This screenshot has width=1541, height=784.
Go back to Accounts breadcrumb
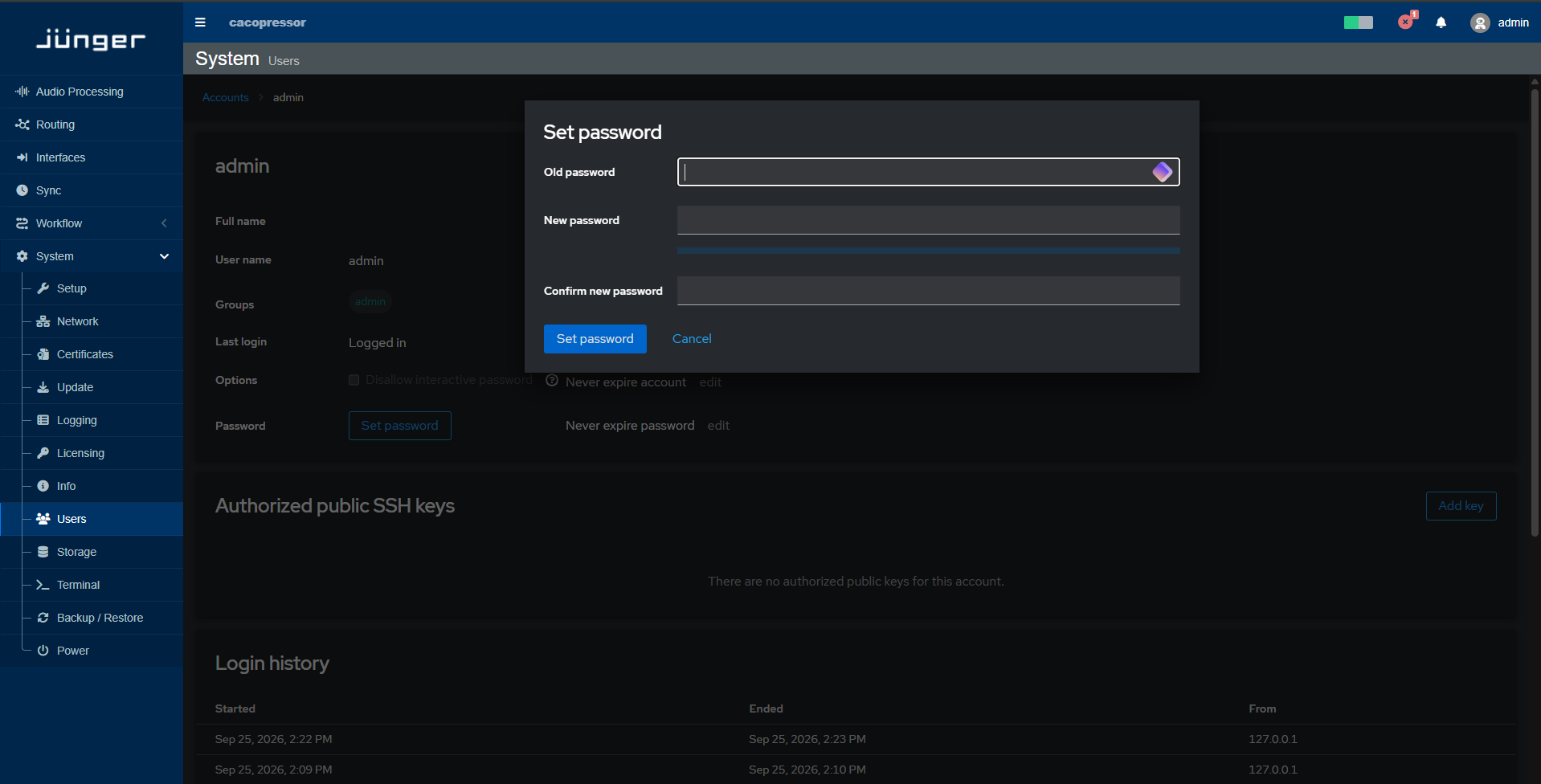226,97
